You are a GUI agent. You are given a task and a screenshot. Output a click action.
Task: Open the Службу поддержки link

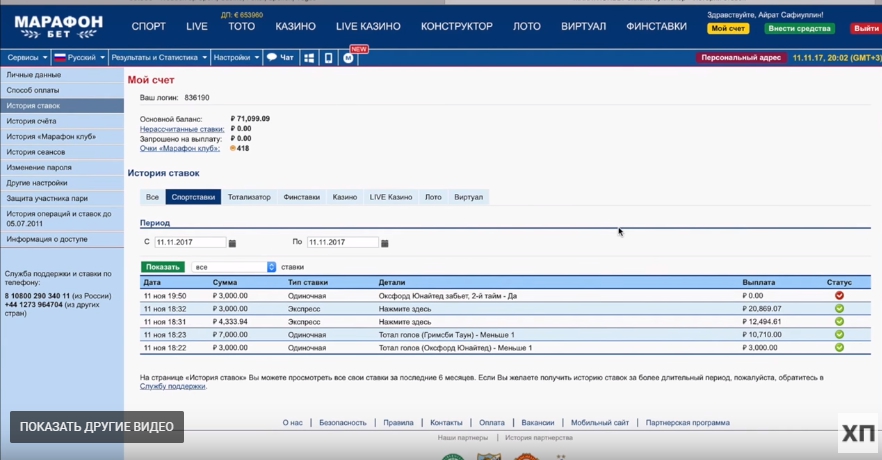[172, 386]
